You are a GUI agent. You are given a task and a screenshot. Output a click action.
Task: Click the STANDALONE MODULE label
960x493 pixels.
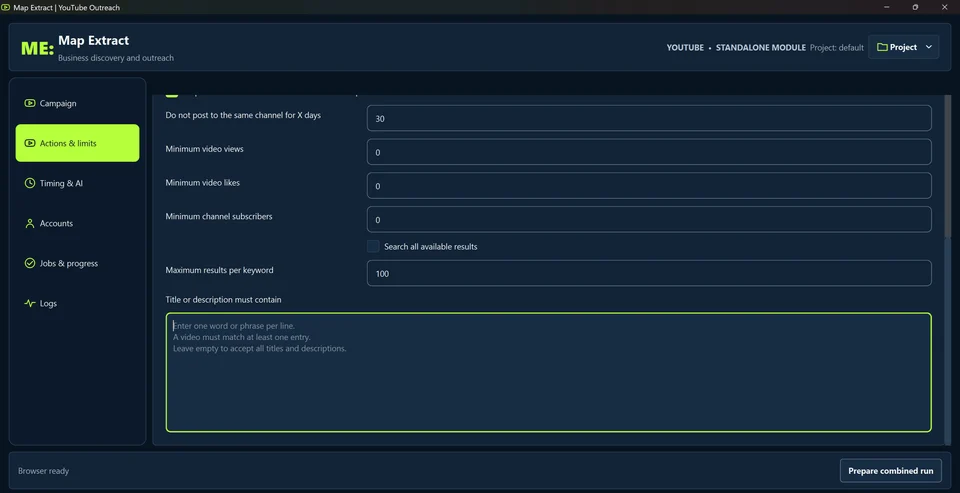pos(760,47)
